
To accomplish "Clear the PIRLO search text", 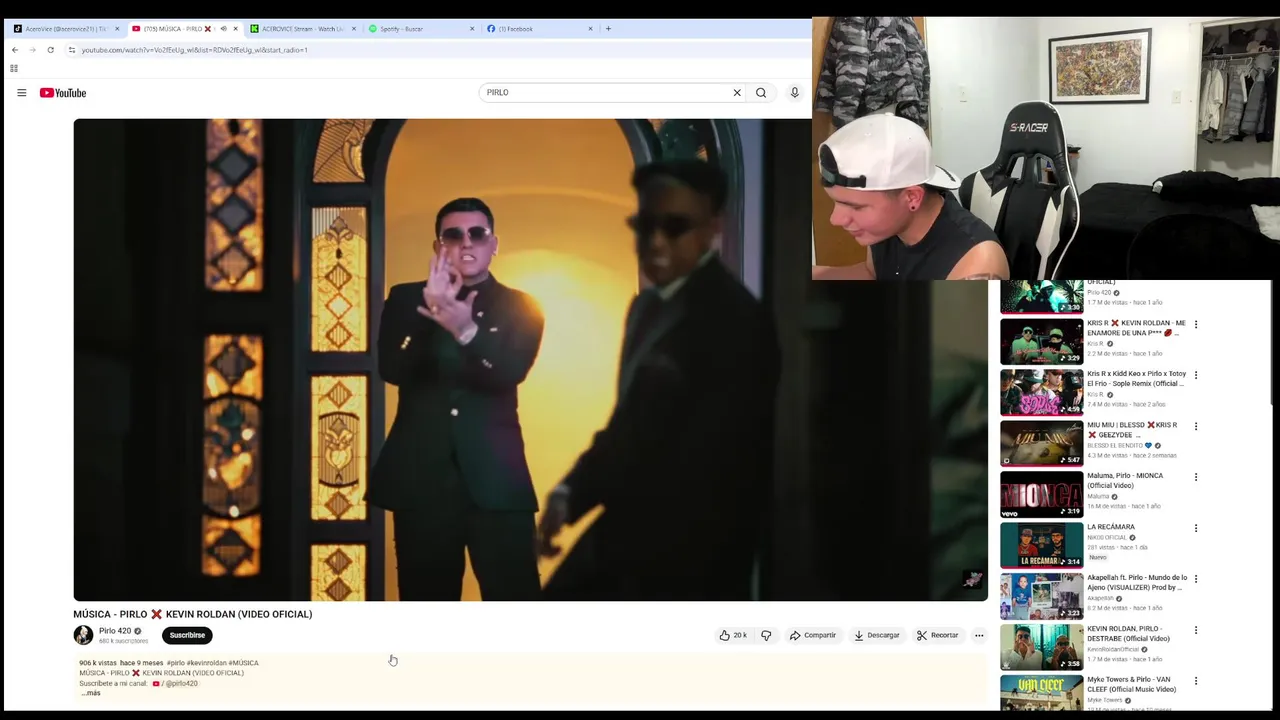I will [737, 93].
